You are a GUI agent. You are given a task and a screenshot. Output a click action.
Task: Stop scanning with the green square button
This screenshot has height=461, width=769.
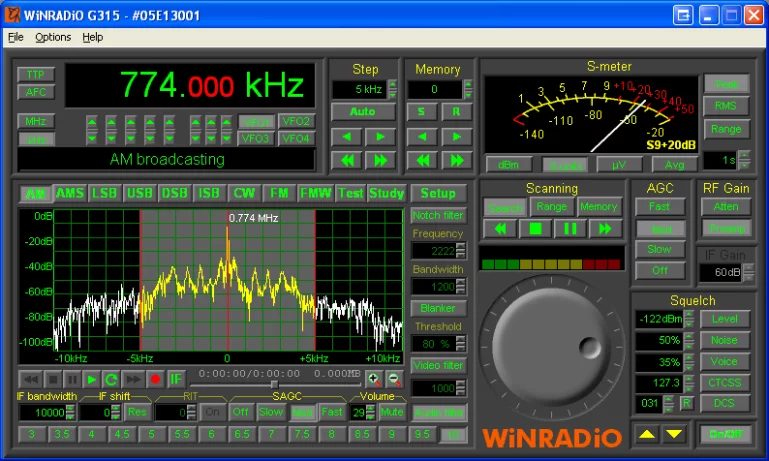(536, 229)
